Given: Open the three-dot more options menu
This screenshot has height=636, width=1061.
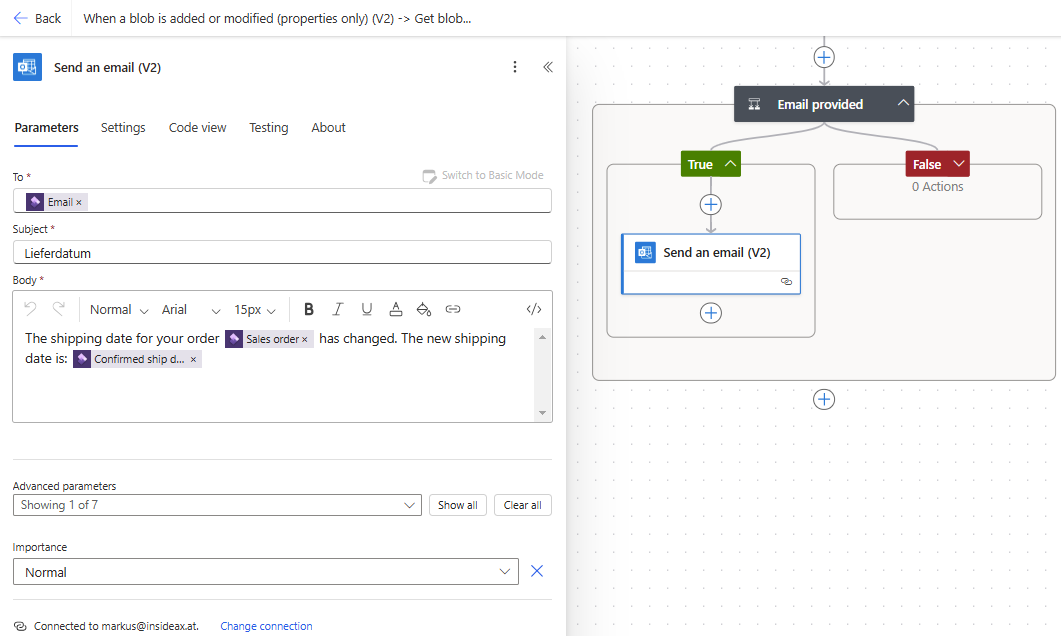Looking at the screenshot, I should tap(515, 67).
